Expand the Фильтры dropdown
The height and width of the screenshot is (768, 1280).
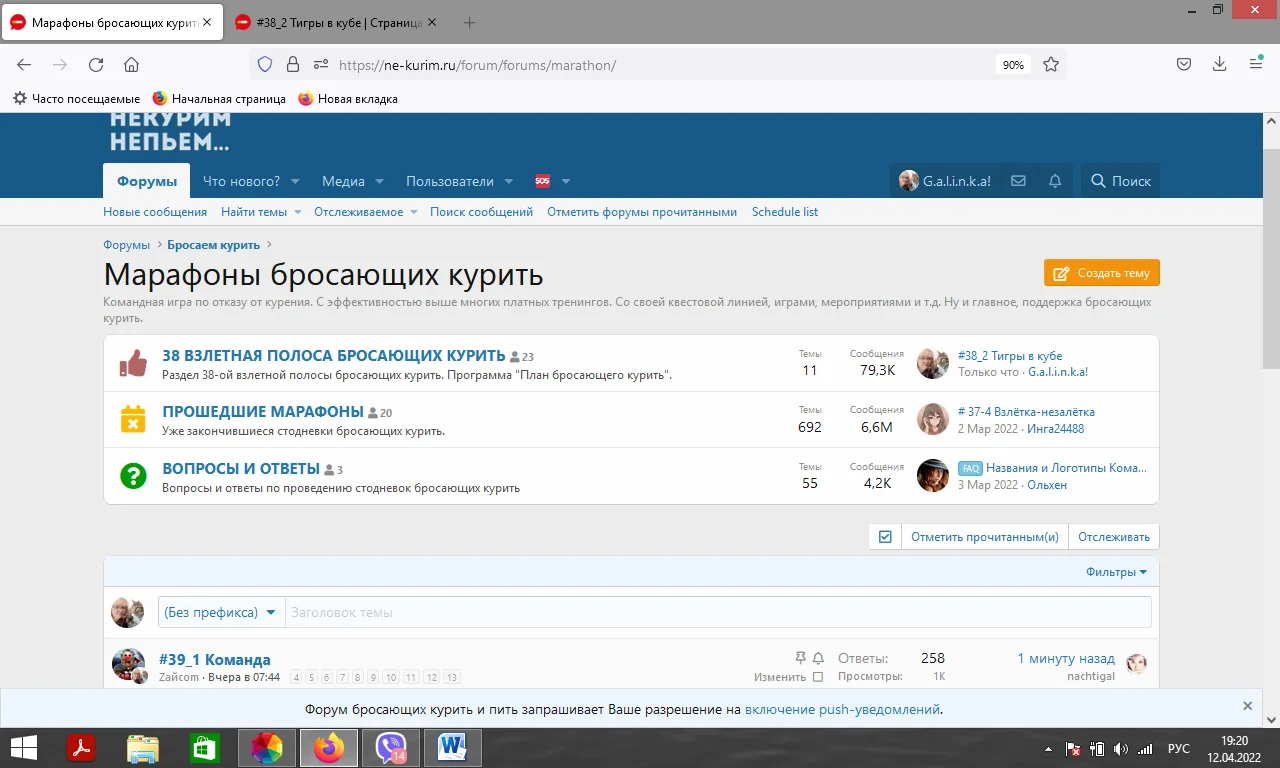tap(1116, 571)
